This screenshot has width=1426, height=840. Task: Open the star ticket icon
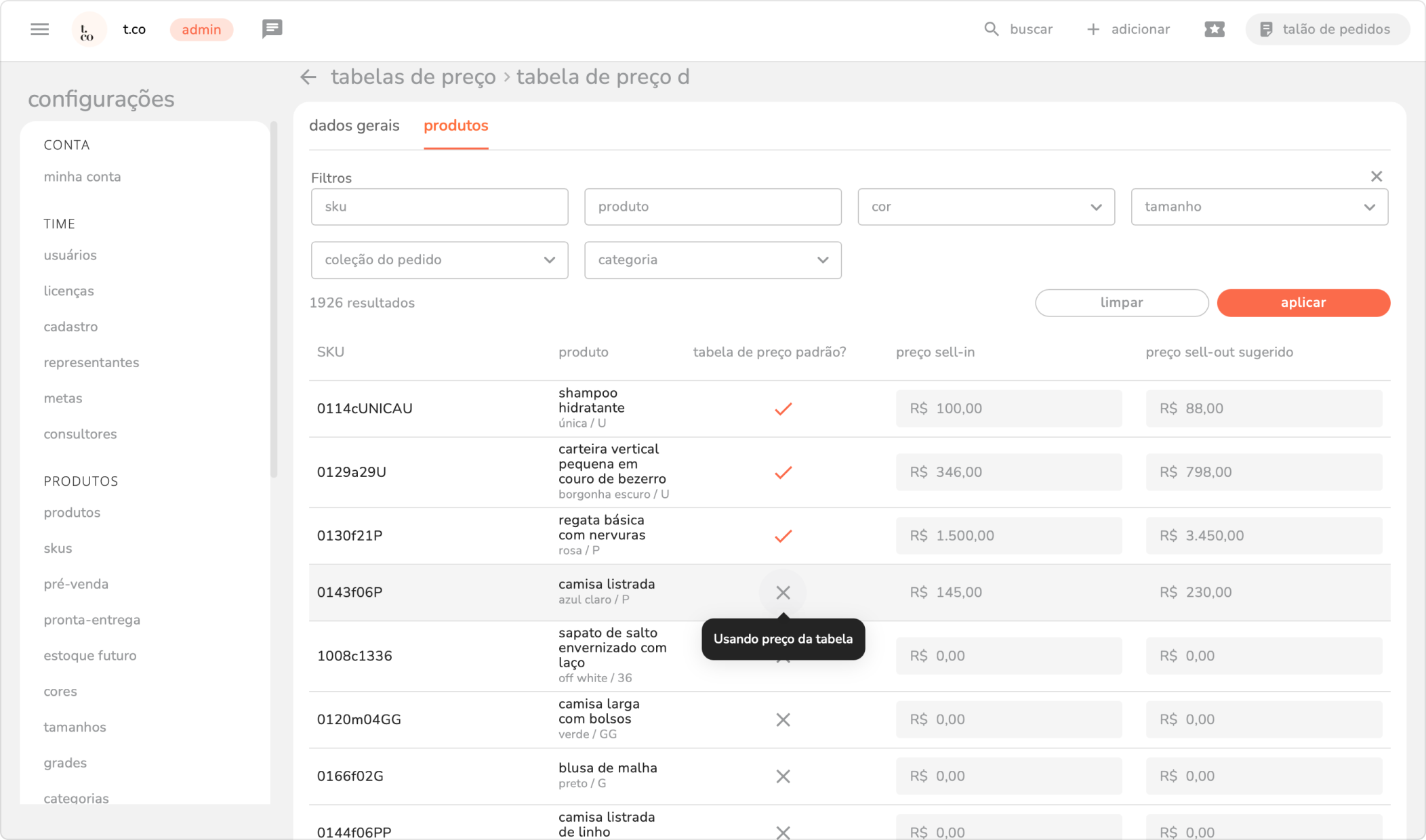coord(1214,29)
